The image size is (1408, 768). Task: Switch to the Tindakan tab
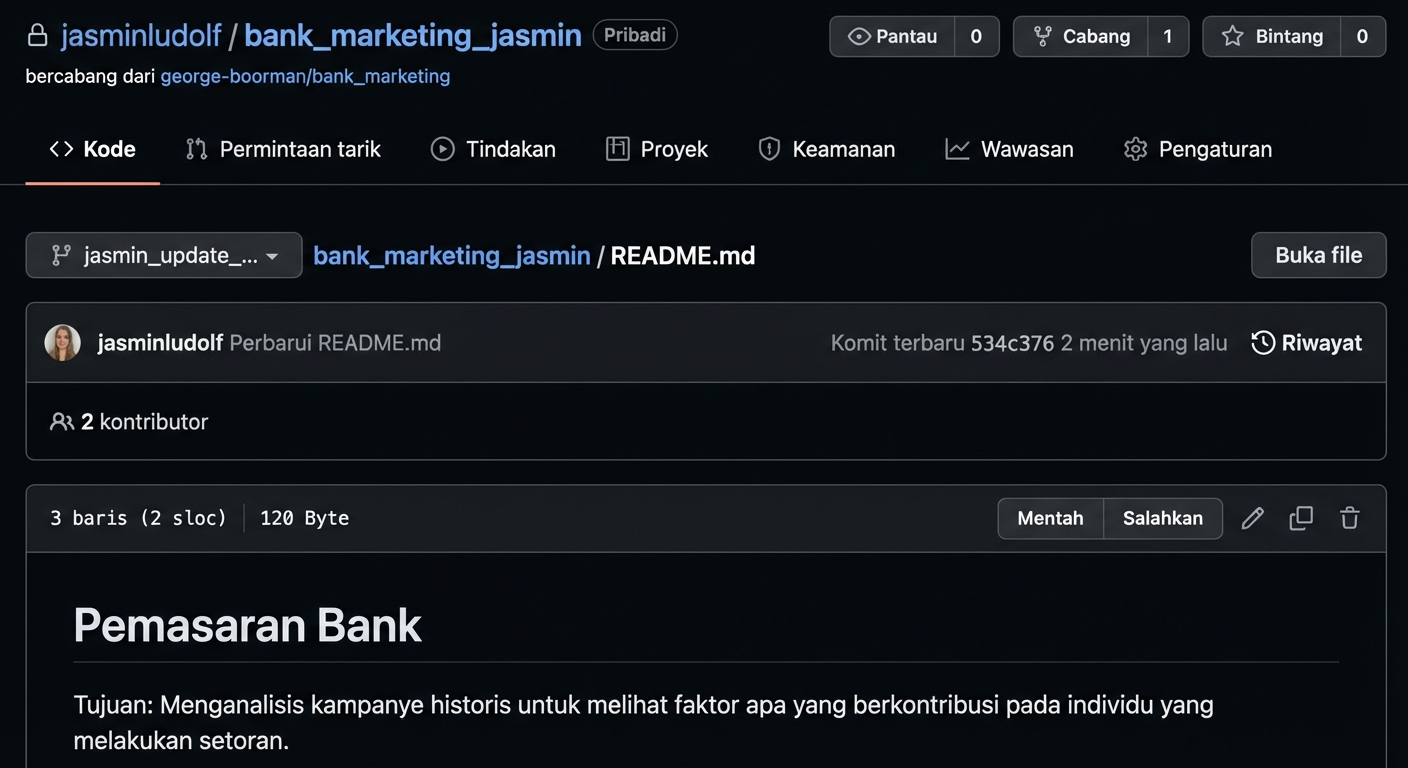click(x=493, y=149)
